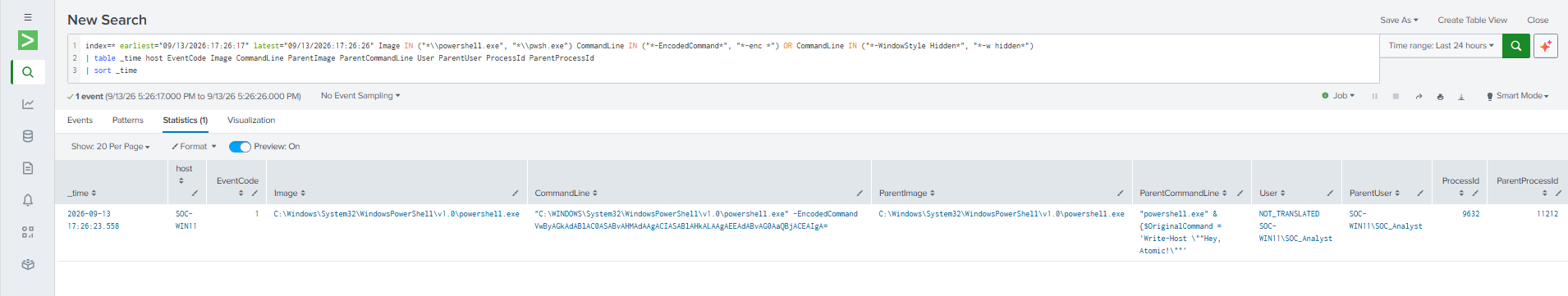Open the No Event Sampling dropdown

pos(360,96)
